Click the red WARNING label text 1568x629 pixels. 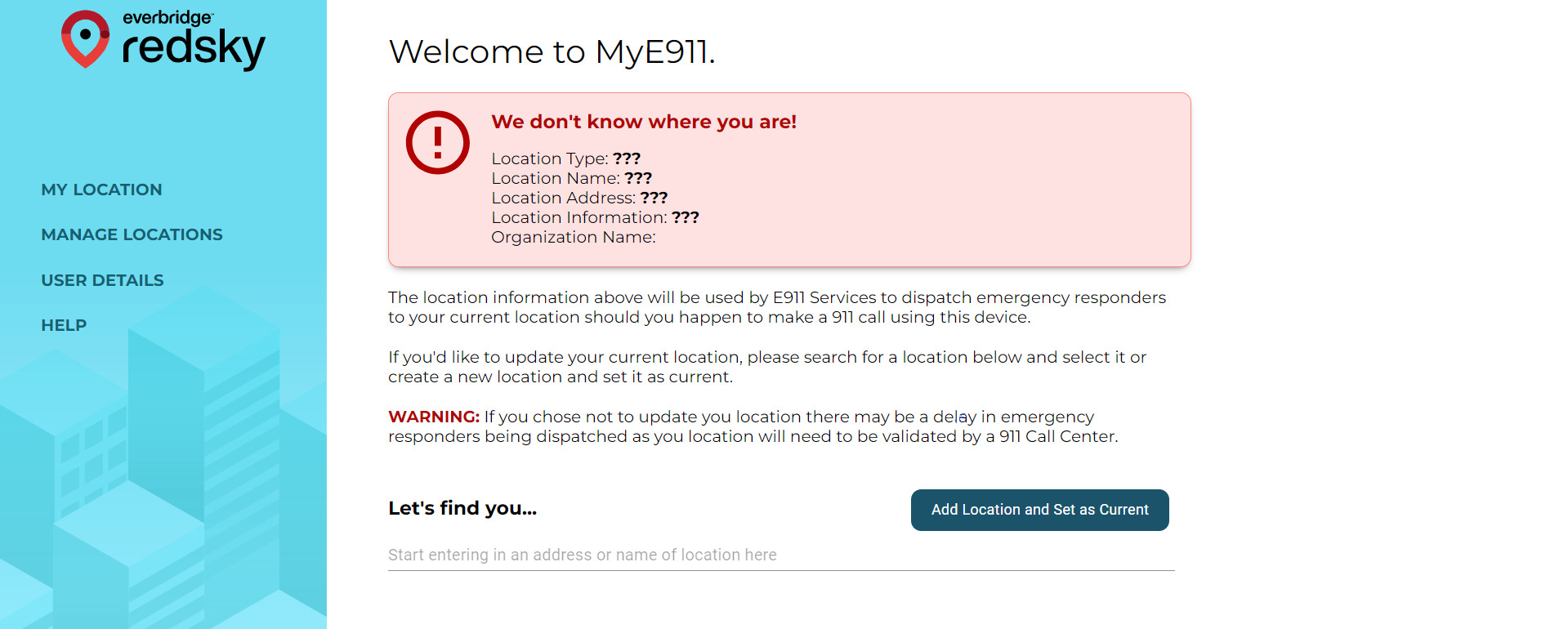click(x=434, y=417)
